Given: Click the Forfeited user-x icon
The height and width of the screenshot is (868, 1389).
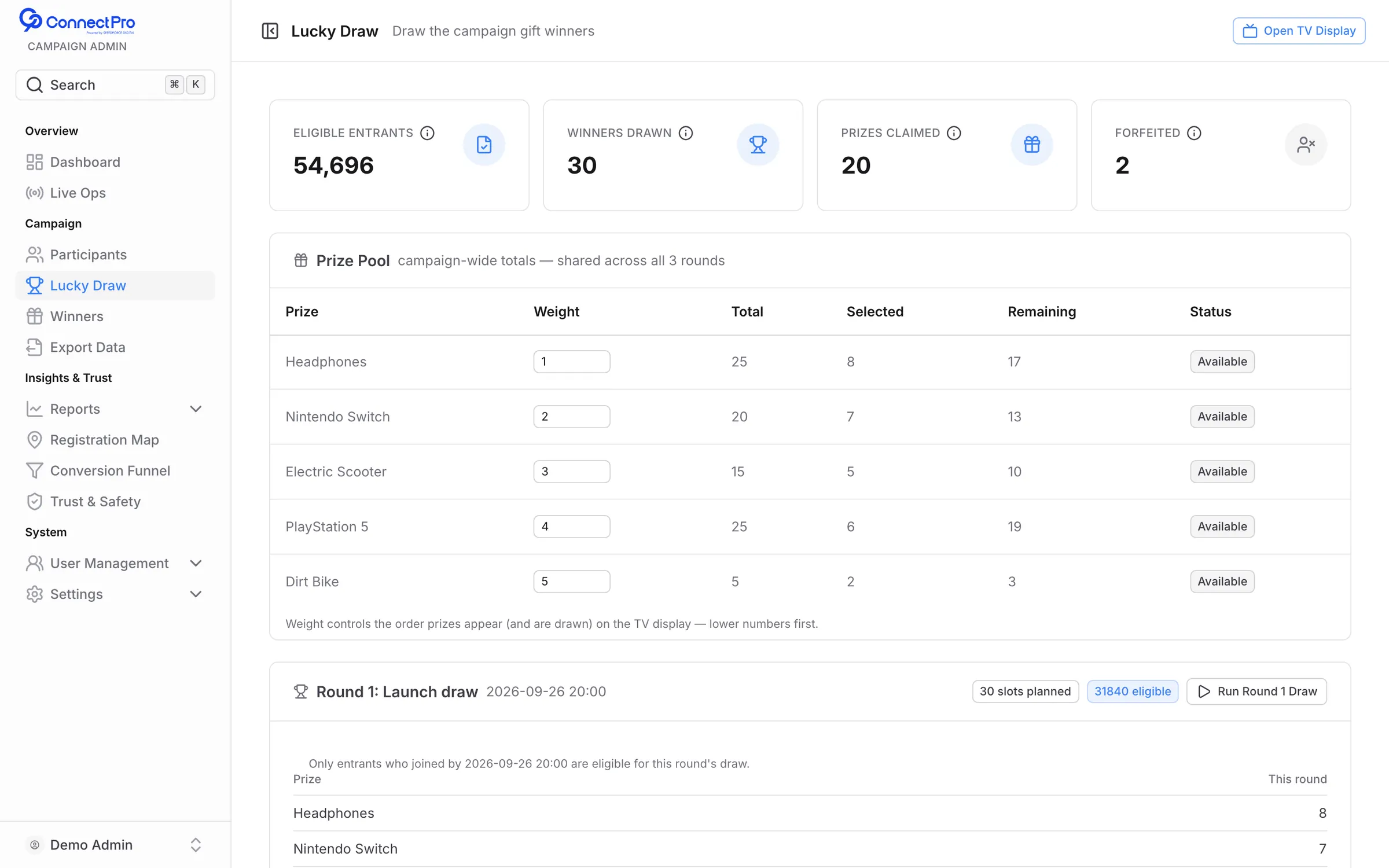Looking at the screenshot, I should click(1306, 145).
